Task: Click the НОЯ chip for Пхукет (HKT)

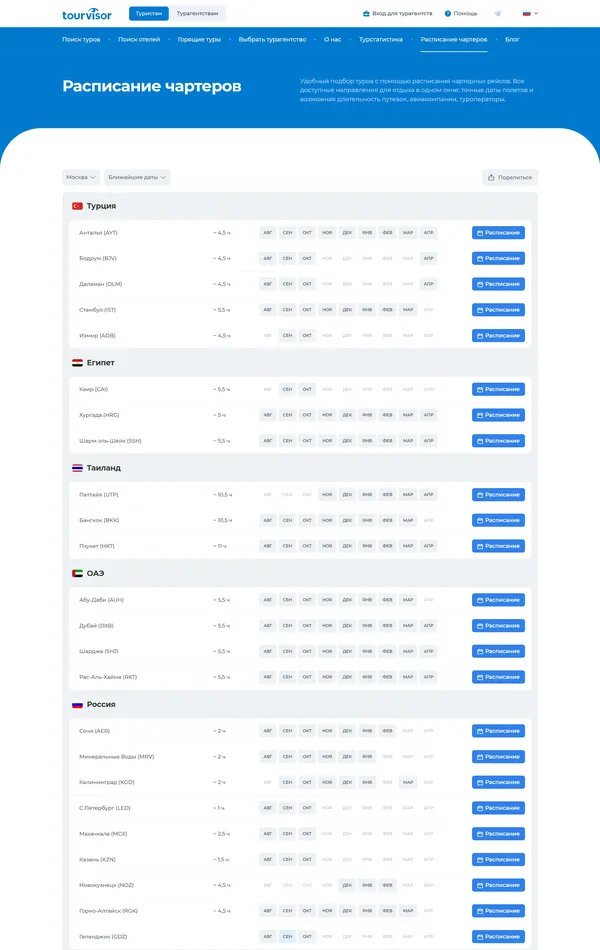Action: click(327, 545)
